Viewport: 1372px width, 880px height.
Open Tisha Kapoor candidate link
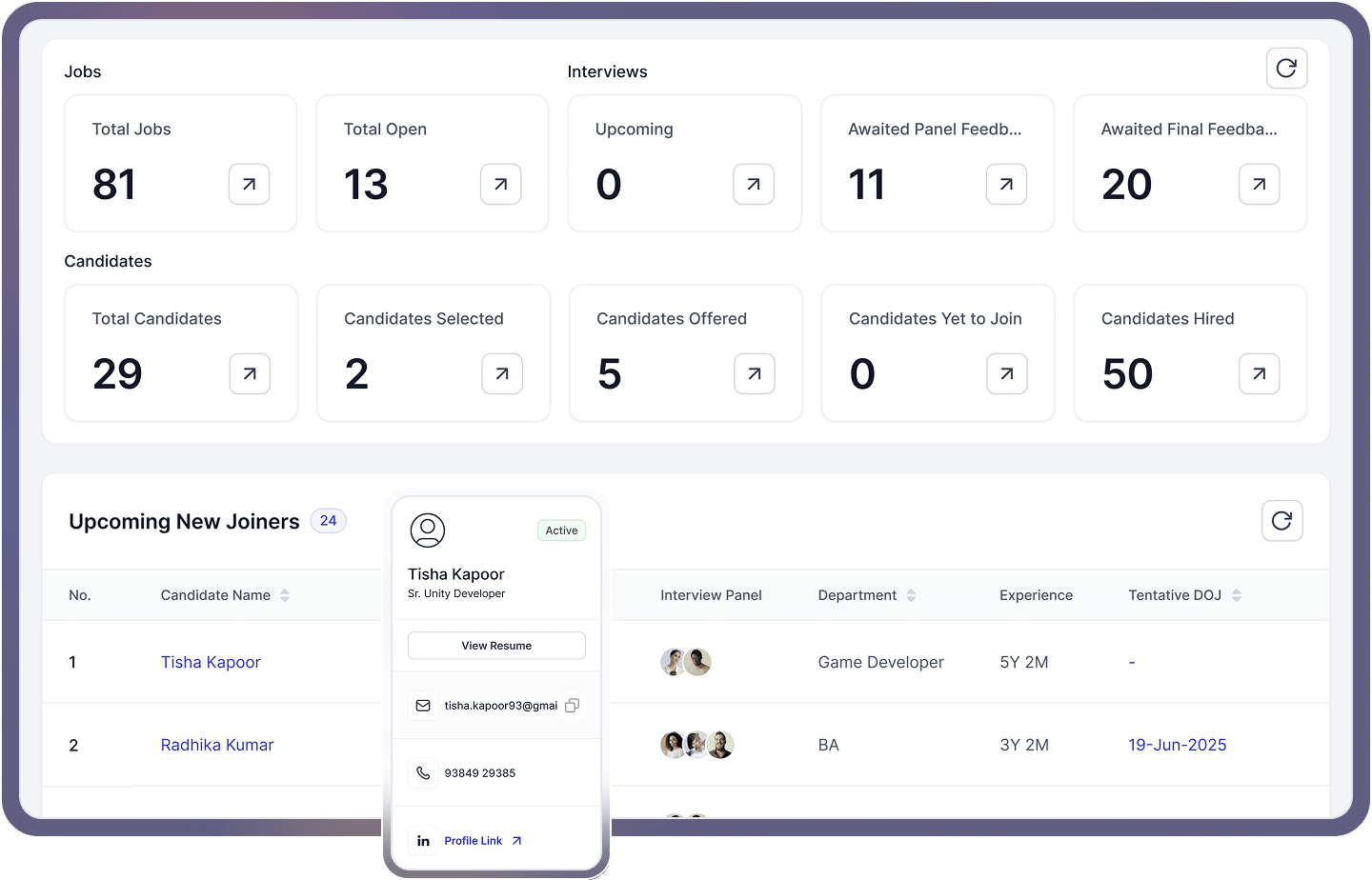pyautogui.click(x=211, y=662)
